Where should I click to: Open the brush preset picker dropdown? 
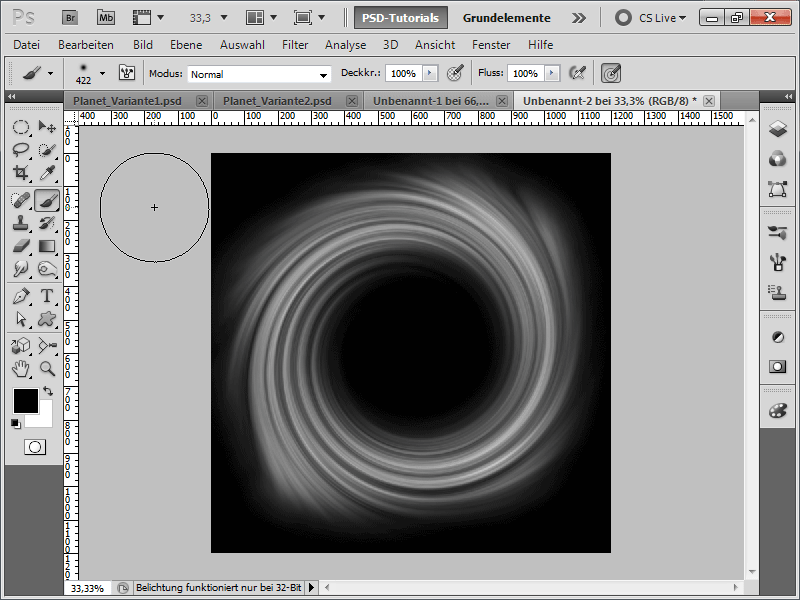click(103, 73)
